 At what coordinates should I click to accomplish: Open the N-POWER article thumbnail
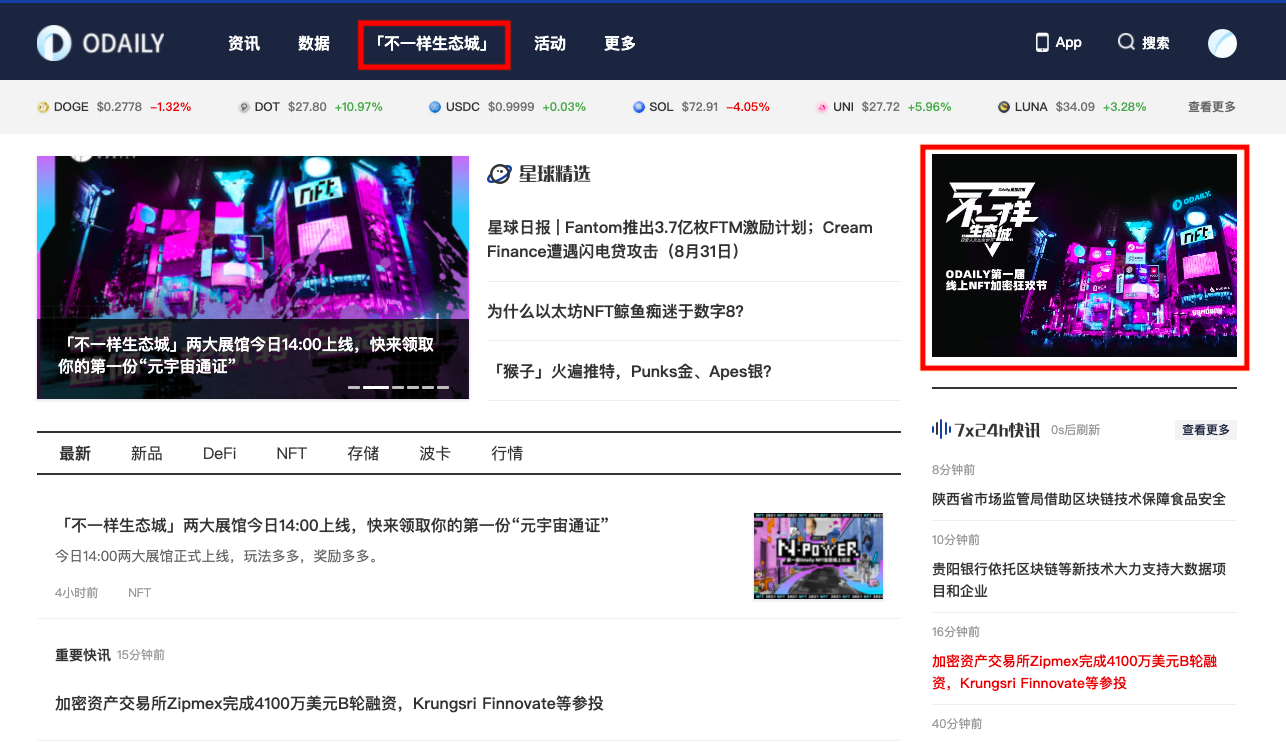818,556
